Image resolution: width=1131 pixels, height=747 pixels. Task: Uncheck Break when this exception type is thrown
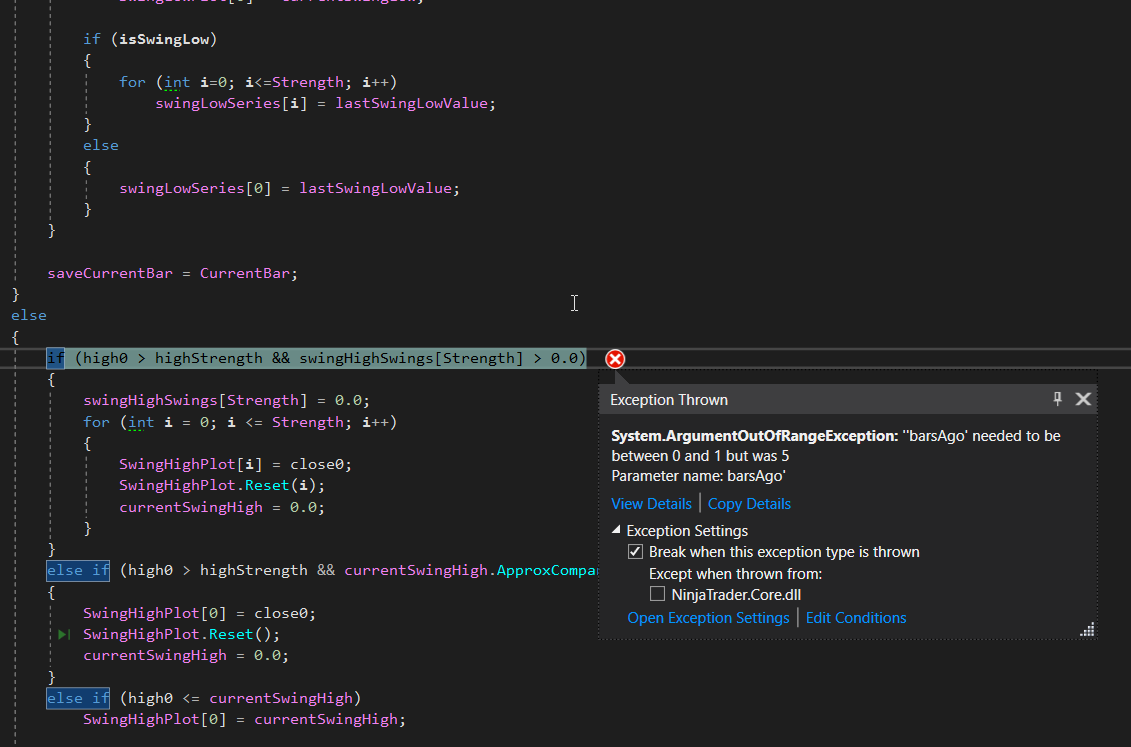635,552
